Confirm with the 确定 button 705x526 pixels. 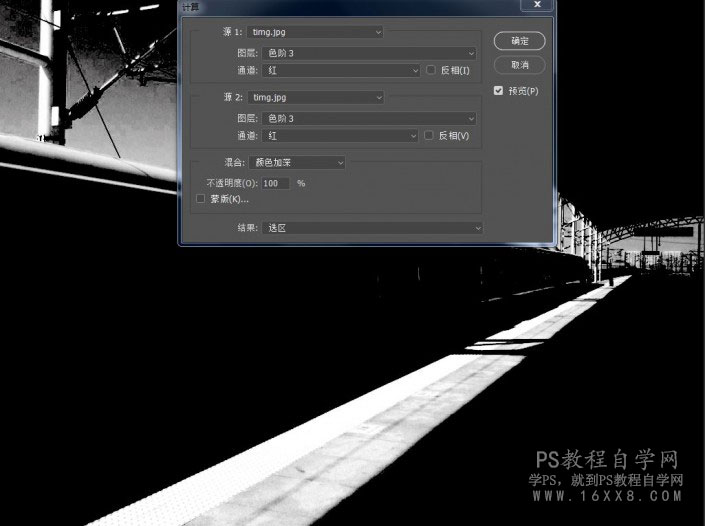click(519, 41)
